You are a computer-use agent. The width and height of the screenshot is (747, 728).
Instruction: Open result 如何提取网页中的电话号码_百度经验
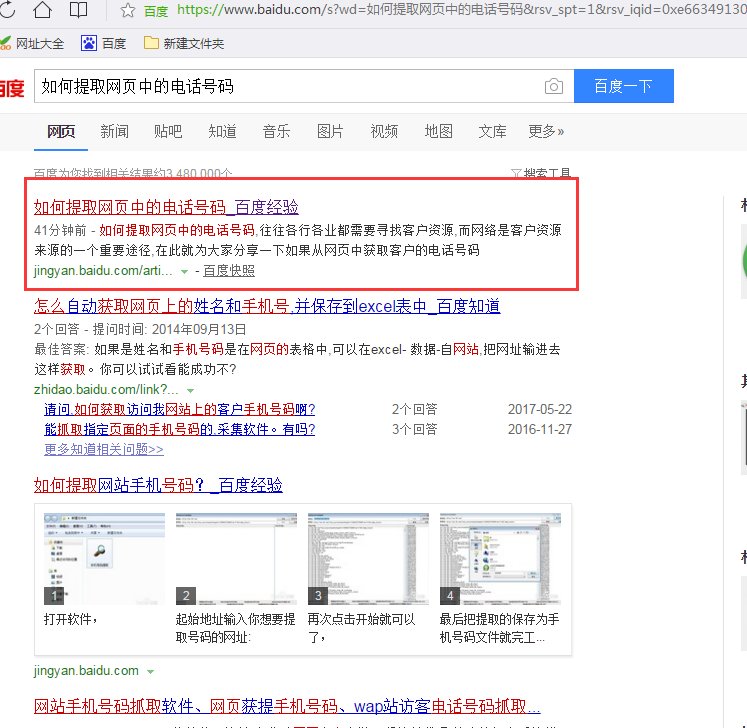tap(166, 207)
